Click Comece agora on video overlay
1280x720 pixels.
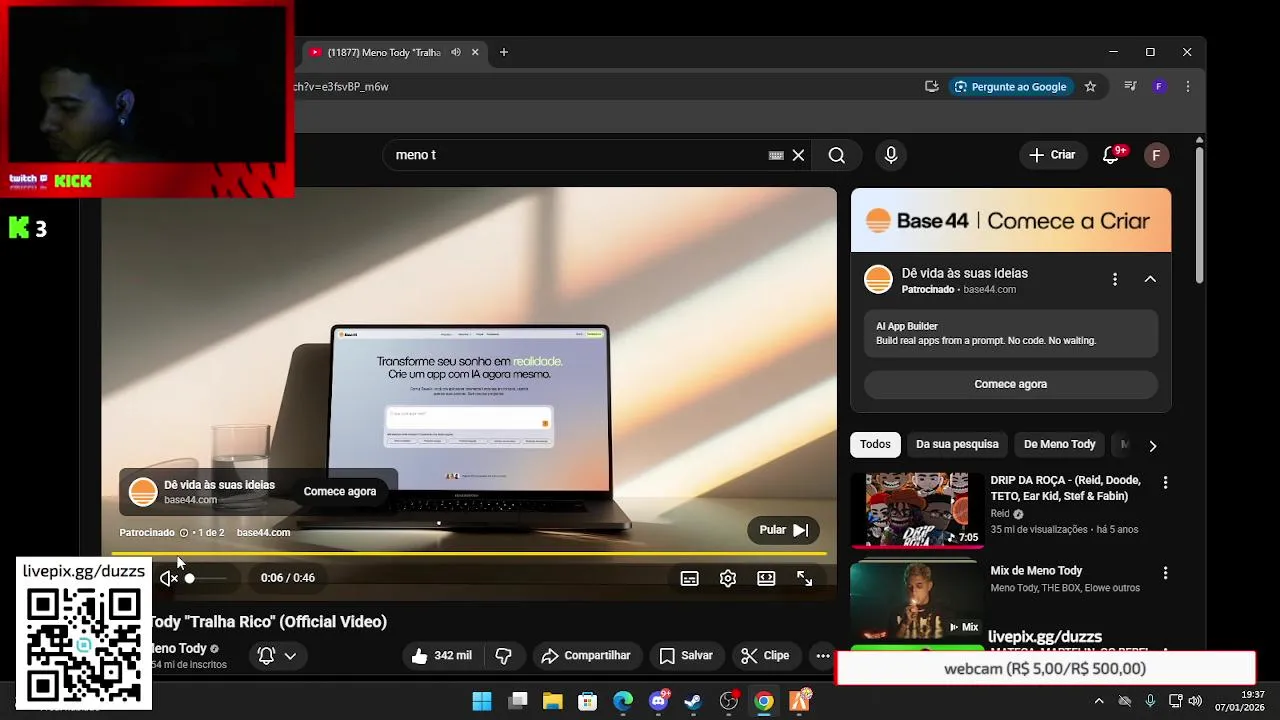[x=340, y=491]
